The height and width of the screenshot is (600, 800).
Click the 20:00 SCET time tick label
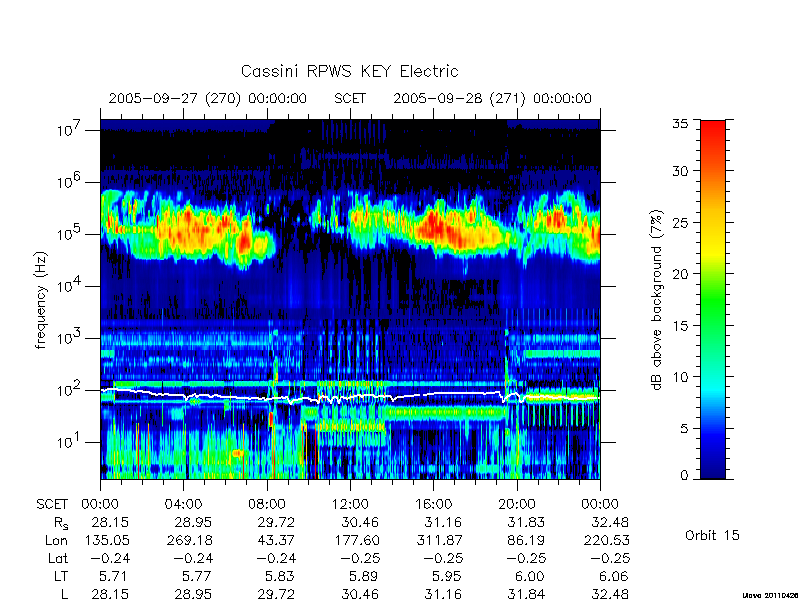[516, 504]
